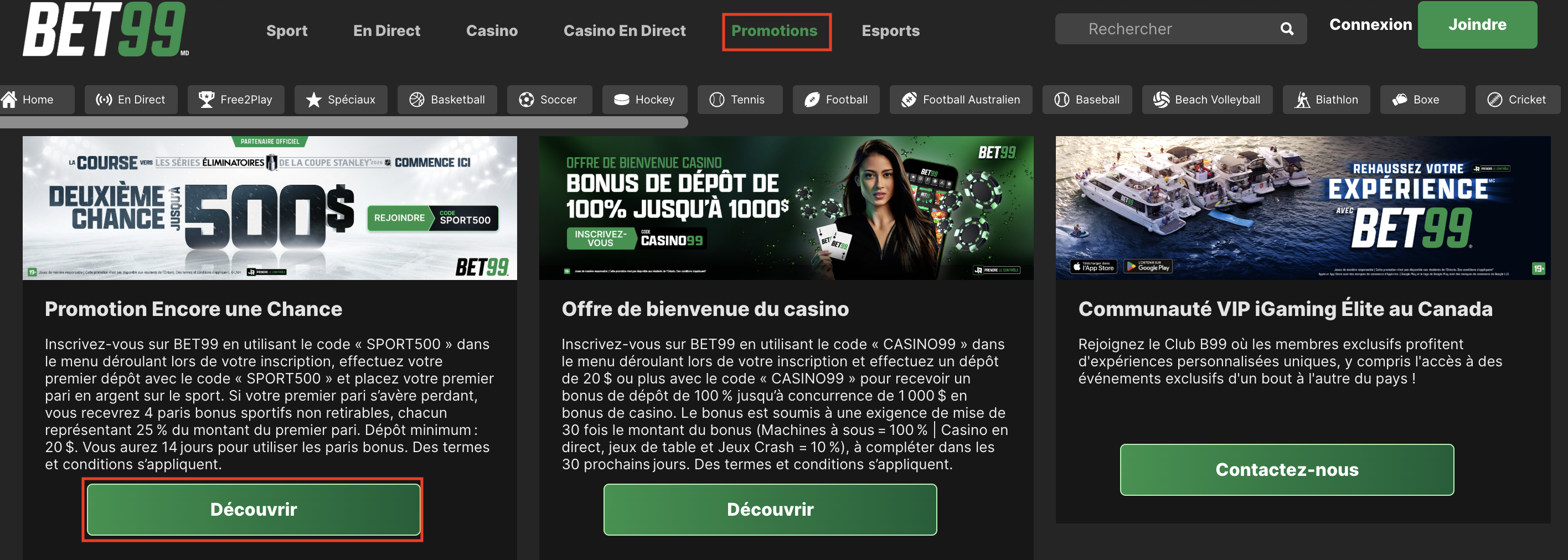Choose the Soccer sport chip
This screenshot has width=1568, height=560.
[x=549, y=100]
